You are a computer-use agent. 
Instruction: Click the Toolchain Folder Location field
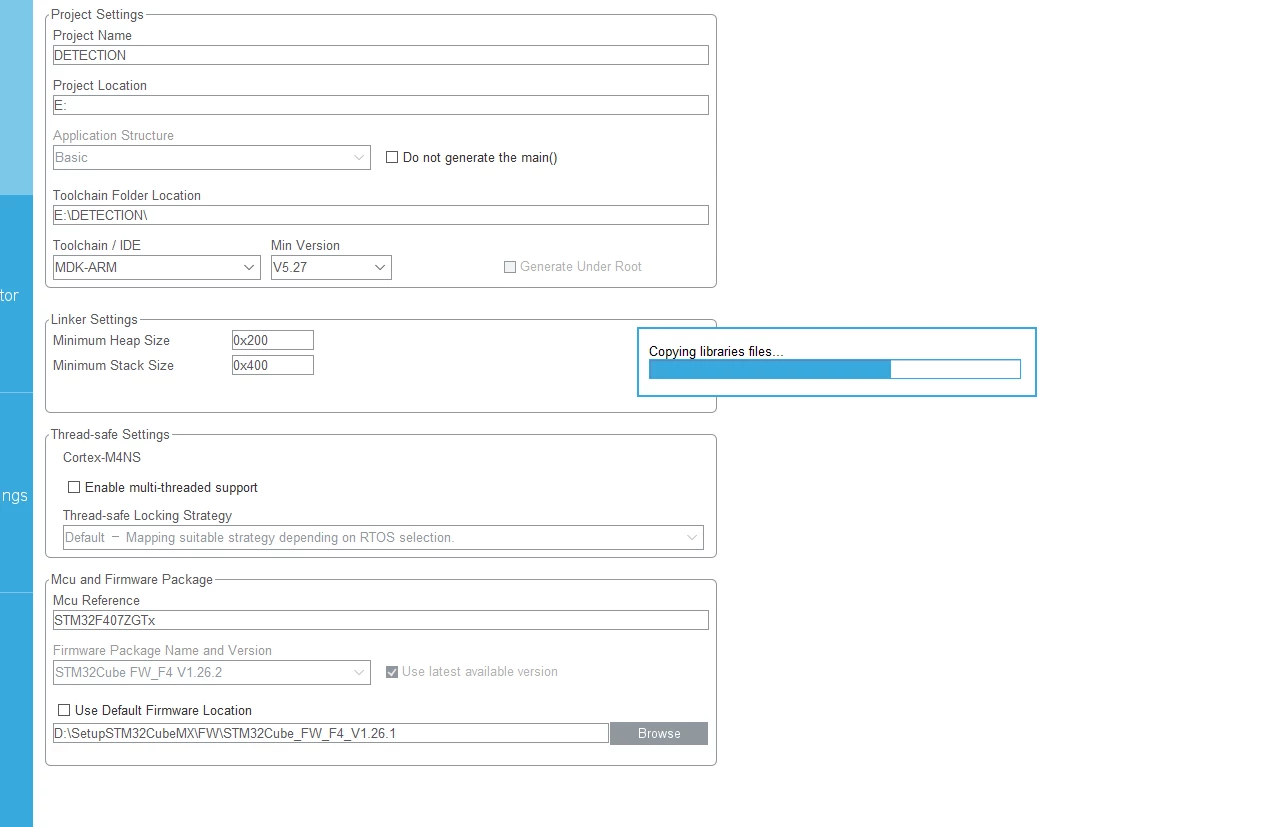[x=380, y=215]
